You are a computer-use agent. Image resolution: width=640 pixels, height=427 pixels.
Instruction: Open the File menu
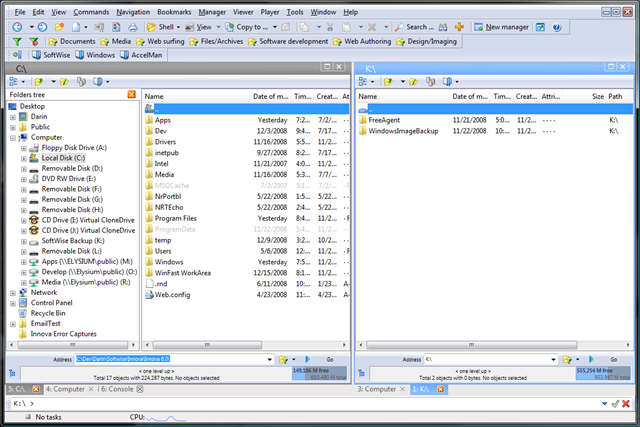pyautogui.click(x=19, y=12)
